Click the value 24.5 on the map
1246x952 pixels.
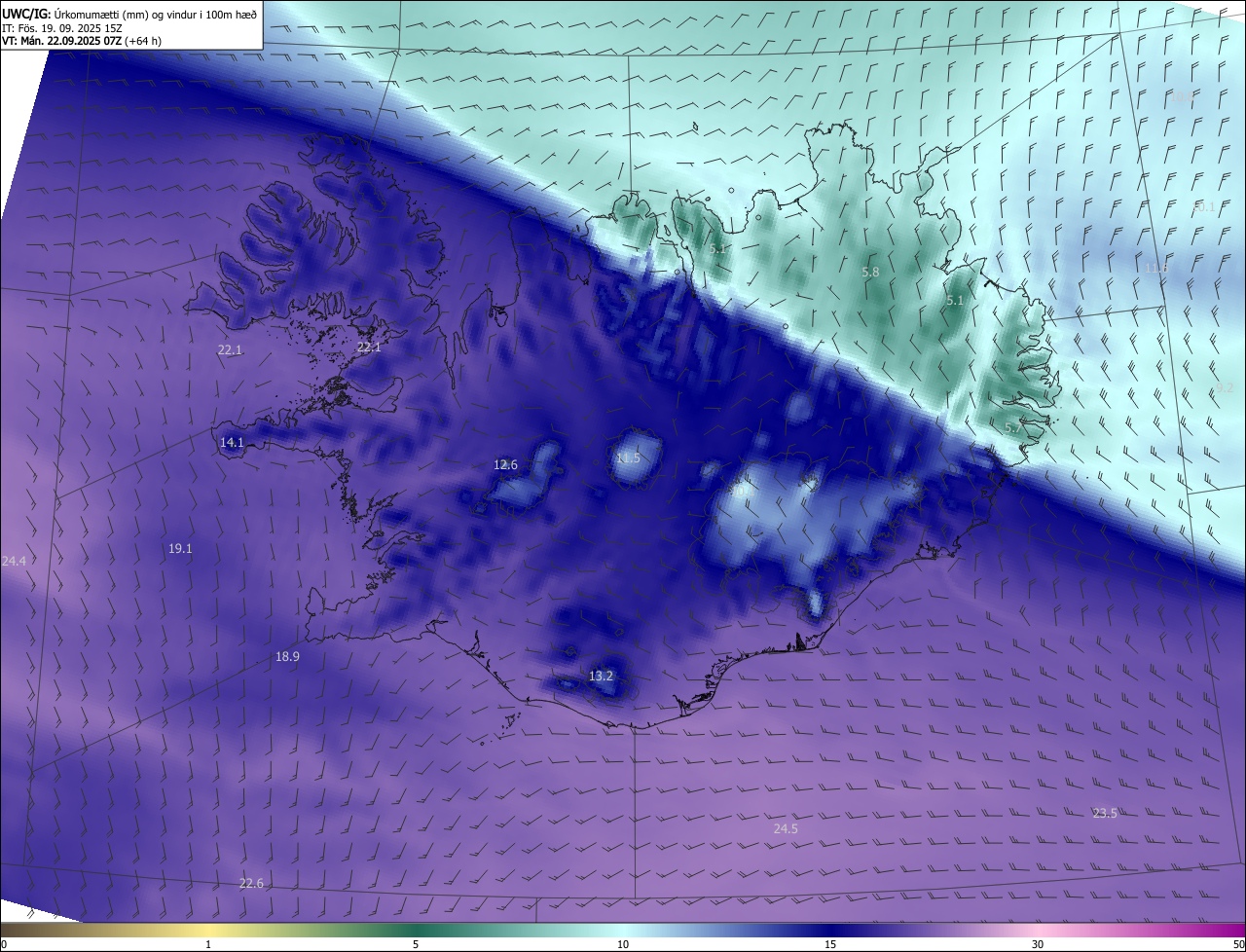pos(786,828)
